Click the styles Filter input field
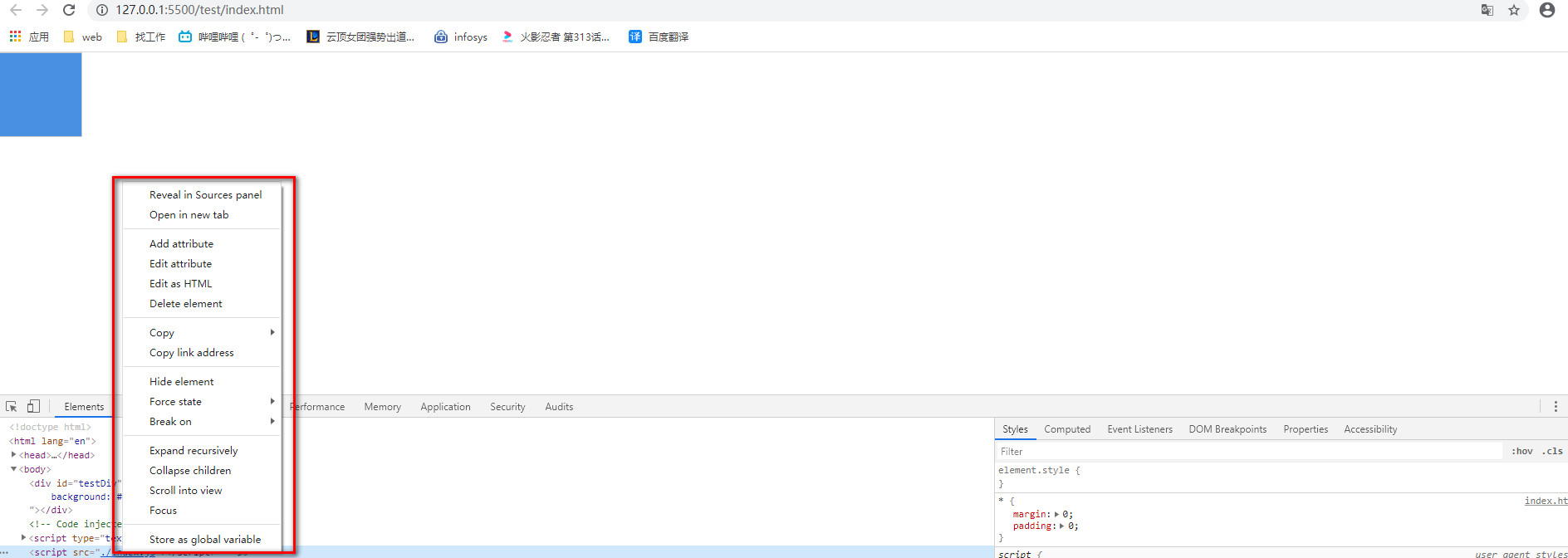The height and width of the screenshot is (558, 1568). pyautogui.click(x=1249, y=451)
